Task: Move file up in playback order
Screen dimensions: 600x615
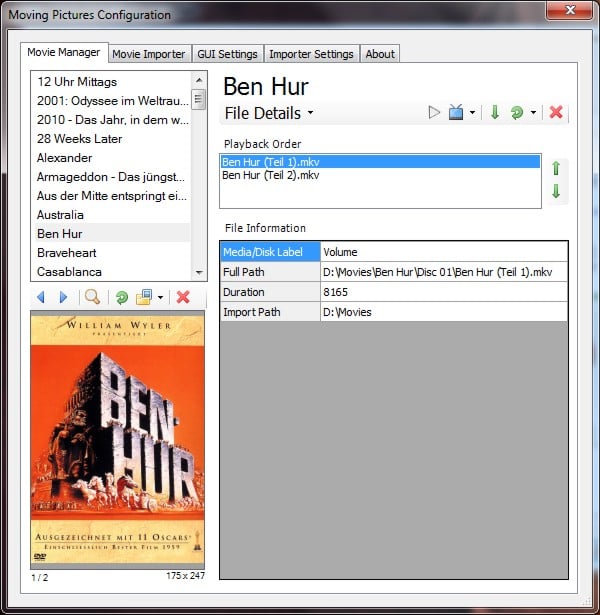Action: pyautogui.click(x=556, y=168)
